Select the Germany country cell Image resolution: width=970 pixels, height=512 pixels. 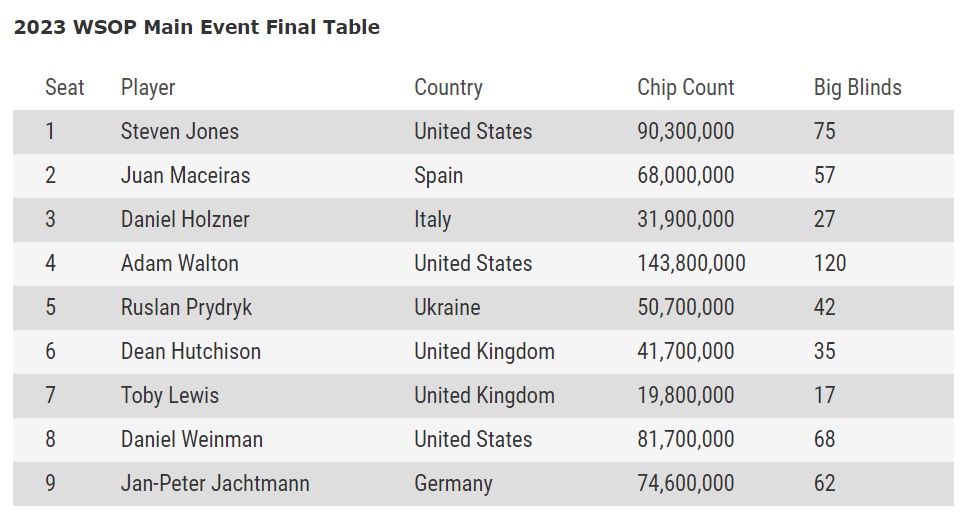tap(453, 483)
